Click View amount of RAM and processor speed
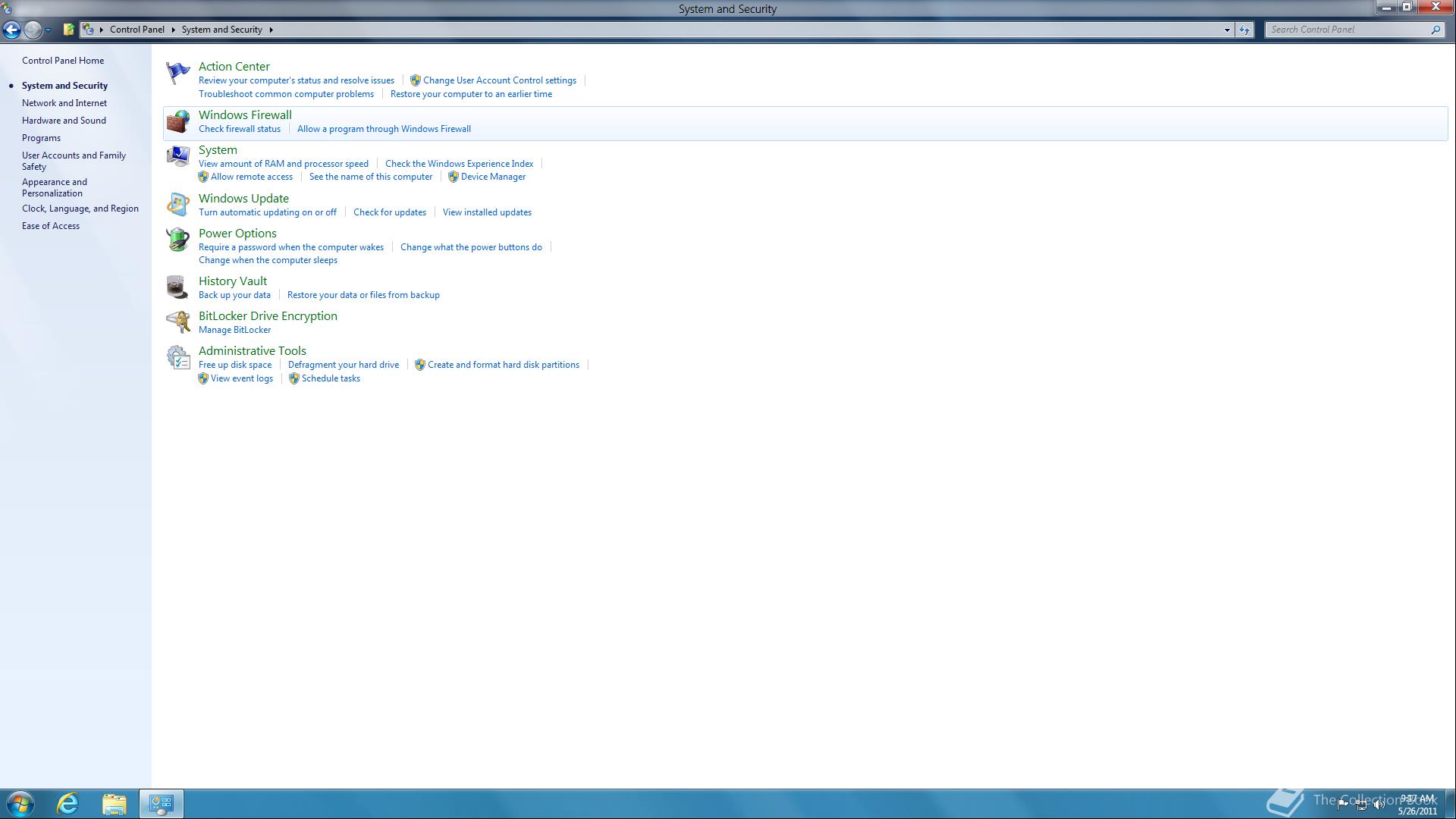 pyautogui.click(x=284, y=164)
